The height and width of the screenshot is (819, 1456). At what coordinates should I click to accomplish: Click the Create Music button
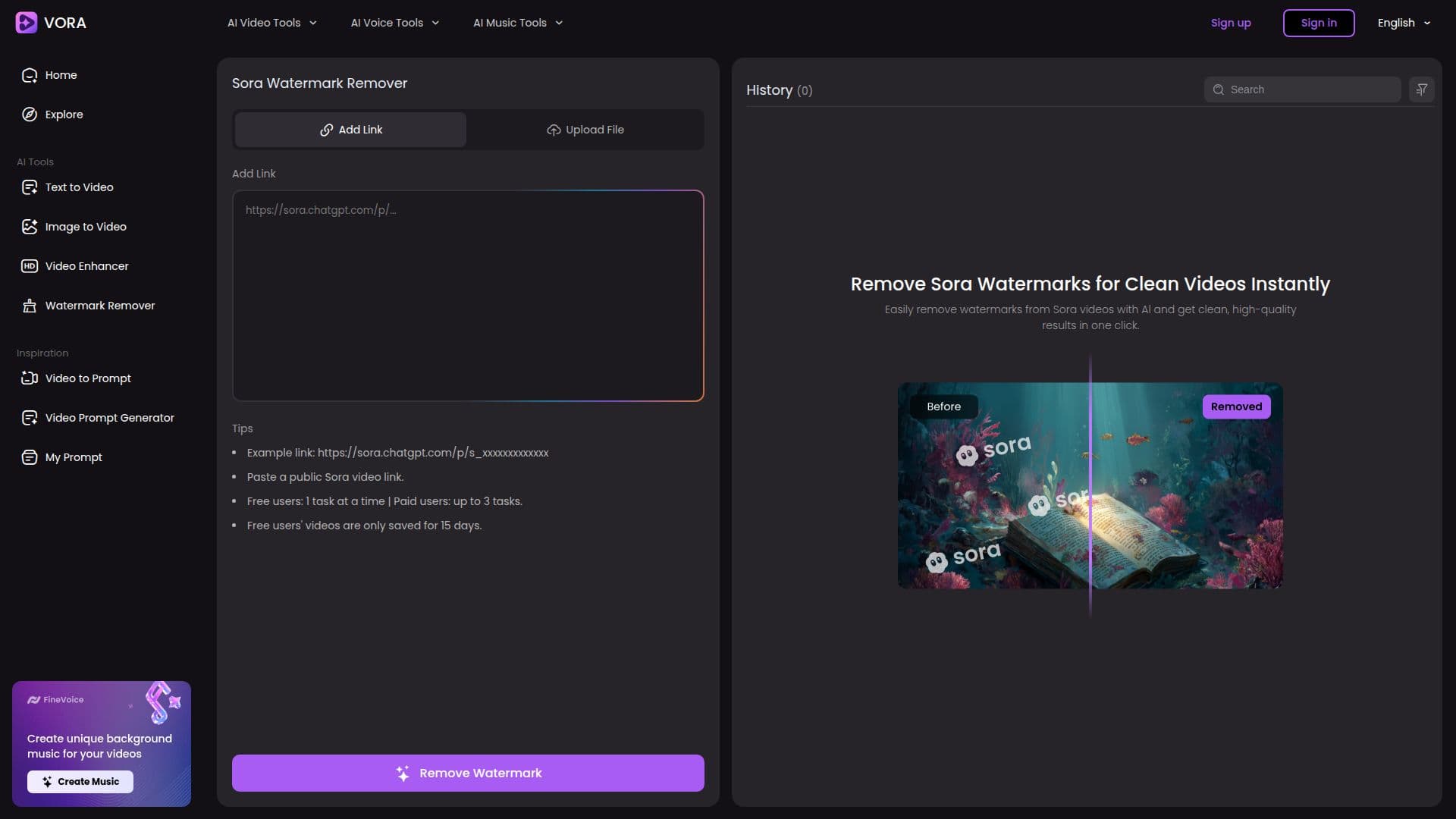[80, 782]
